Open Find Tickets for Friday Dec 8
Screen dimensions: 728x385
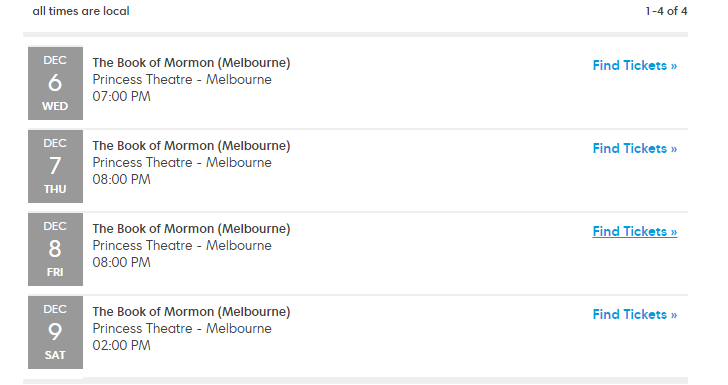click(x=635, y=232)
